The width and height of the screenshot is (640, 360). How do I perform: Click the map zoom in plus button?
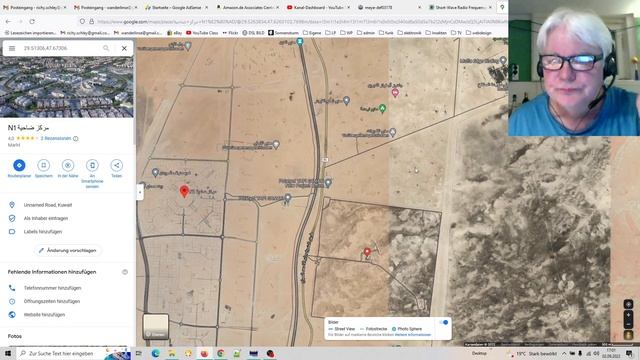pos(628,315)
